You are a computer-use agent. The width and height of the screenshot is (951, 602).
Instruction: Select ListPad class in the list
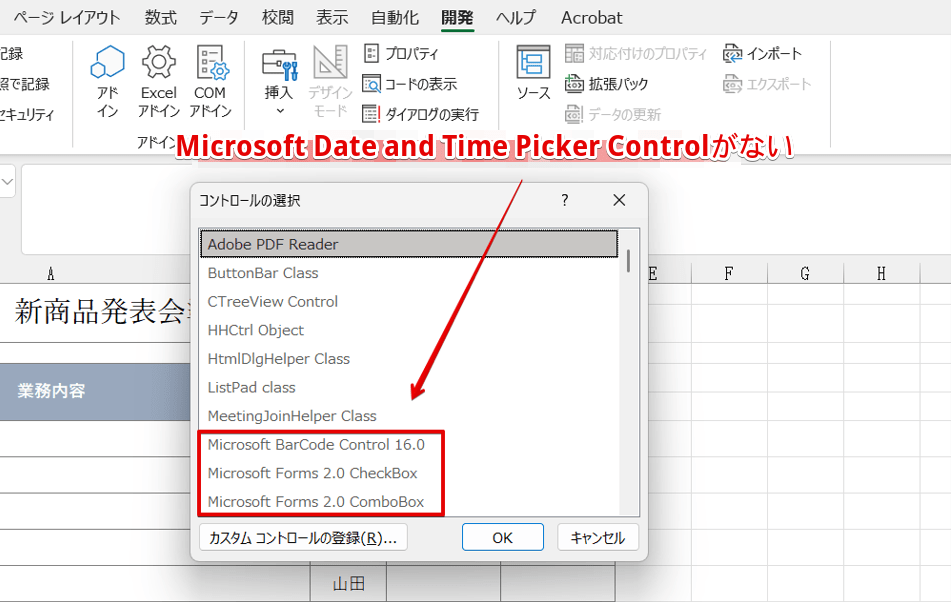point(409,387)
